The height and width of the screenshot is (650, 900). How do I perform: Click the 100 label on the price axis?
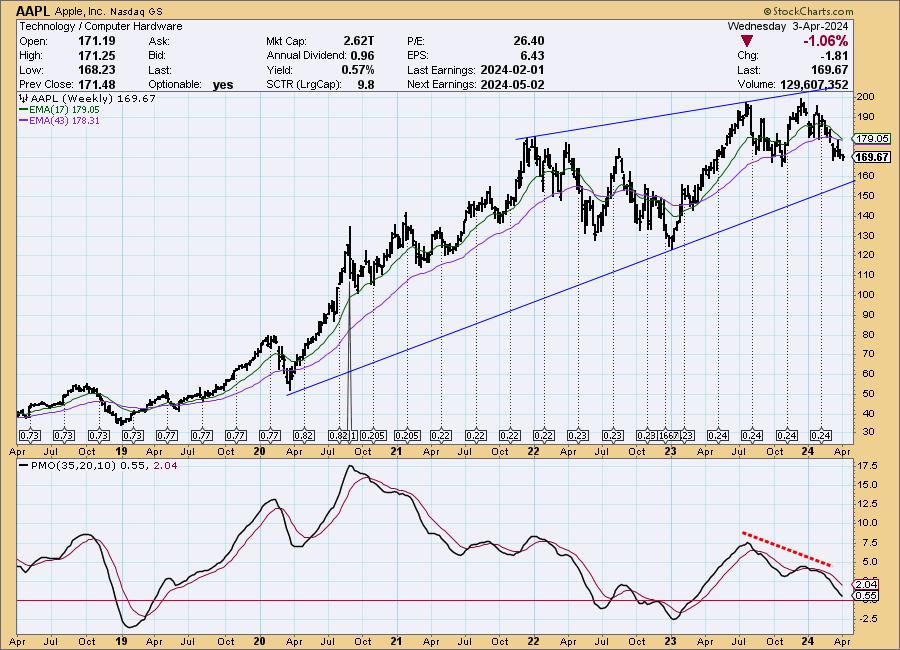click(866, 295)
